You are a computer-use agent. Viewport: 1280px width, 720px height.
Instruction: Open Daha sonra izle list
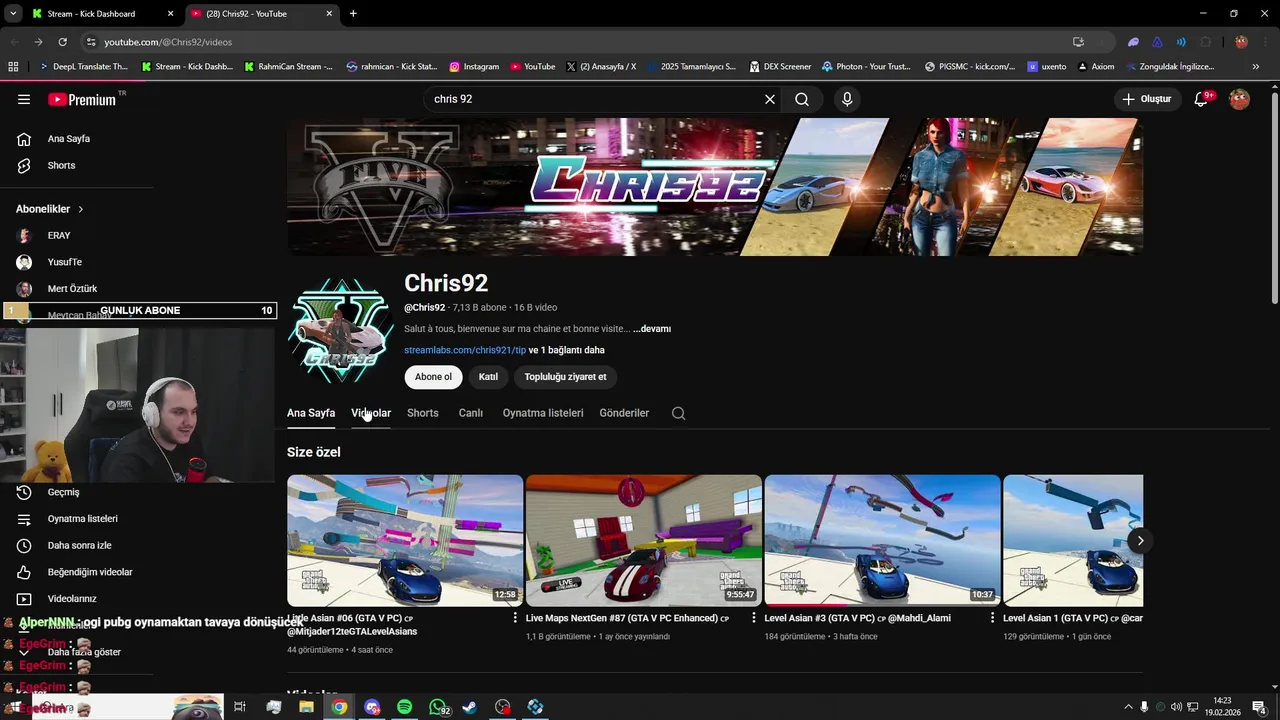click(x=79, y=545)
